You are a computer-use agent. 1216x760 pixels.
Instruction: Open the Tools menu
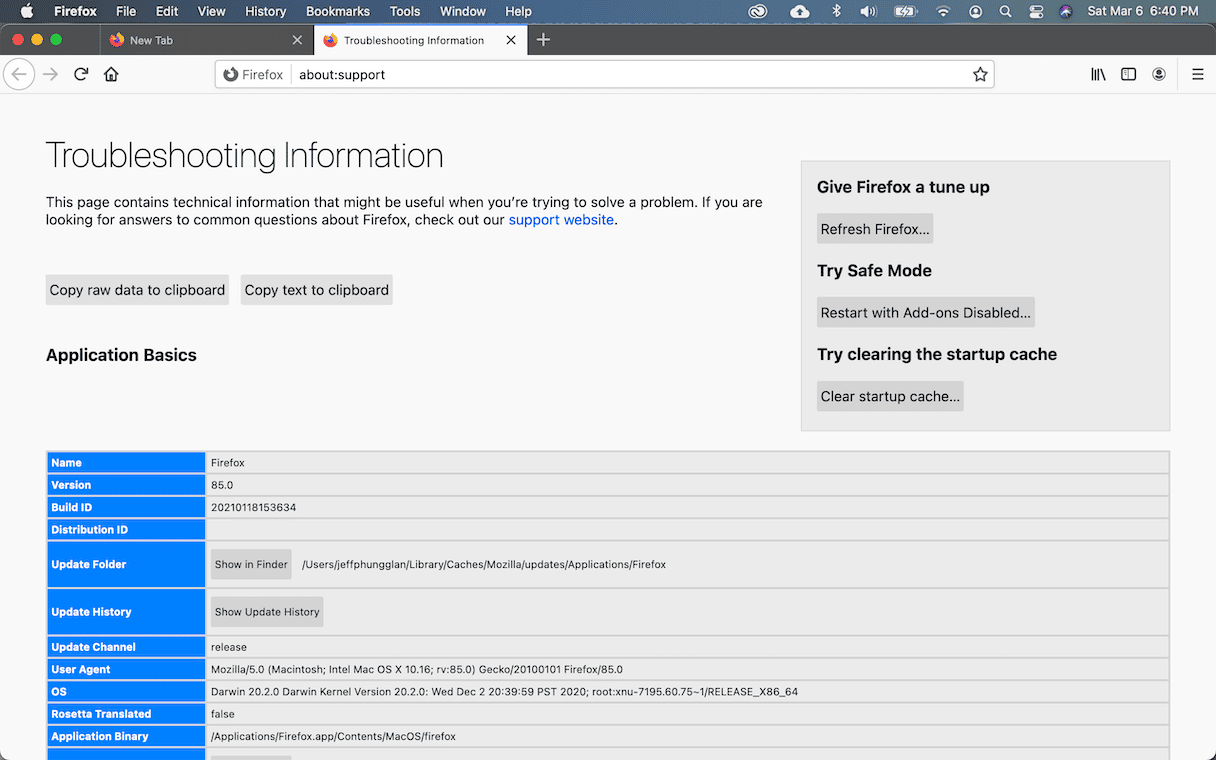[405, 11]
